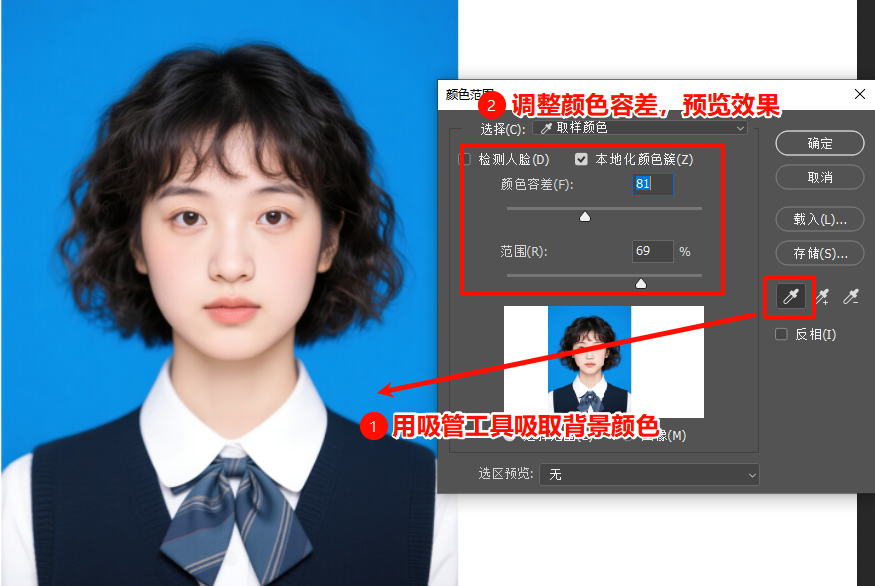Click the 取消 cancel button
Viewport: 875px width, 586px height.
click(x=820, y=177)
